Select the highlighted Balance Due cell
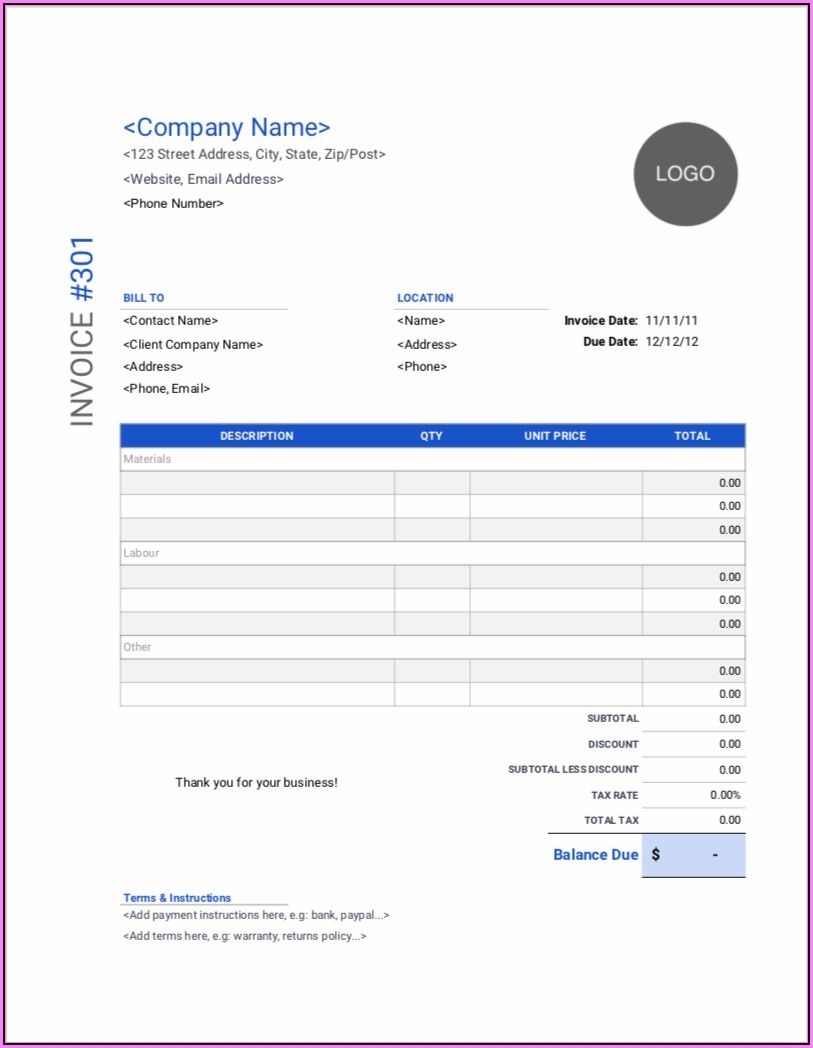Image resolution: width=813 pixels, height=1048 pixels. 694,854
